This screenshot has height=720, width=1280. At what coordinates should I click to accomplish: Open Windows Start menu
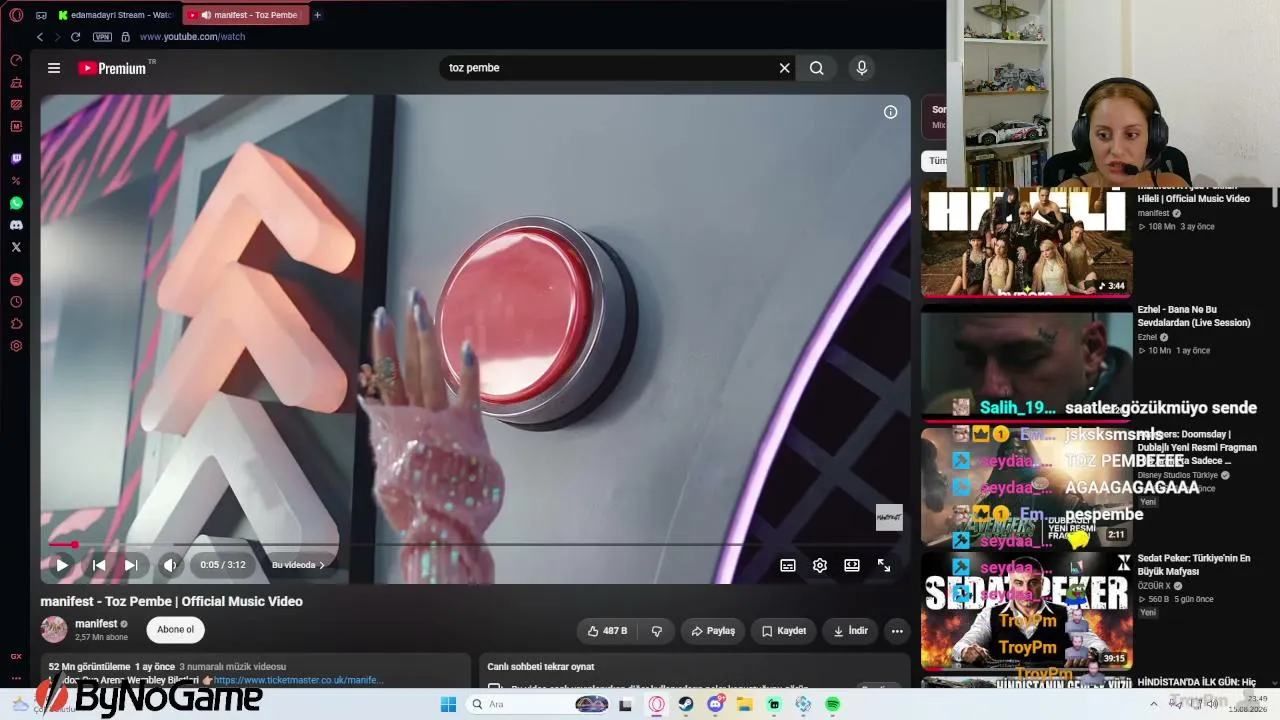point(448,704)
